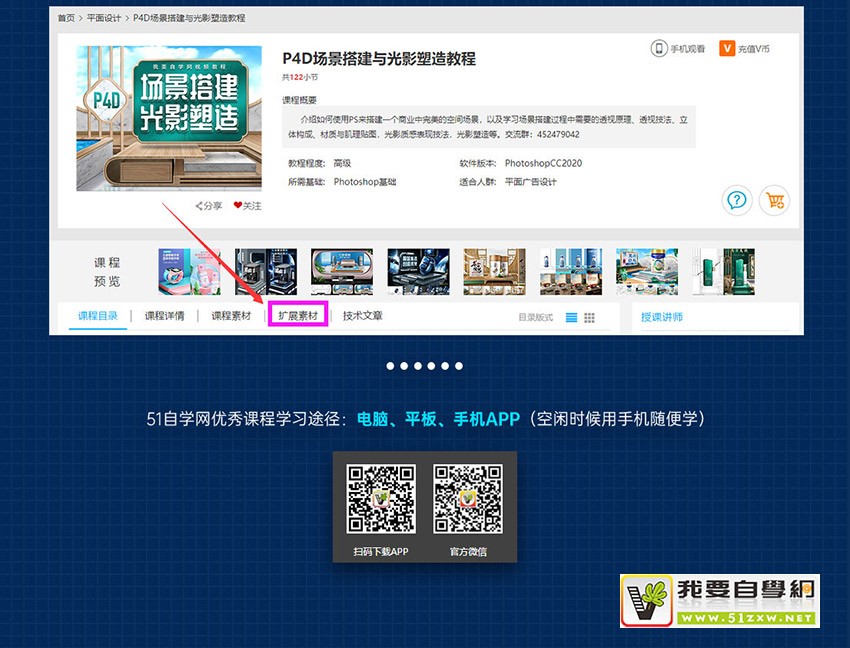Click the 扫码下载APP QR code
This screenshot has width=850, height=648.
[381, 499]
